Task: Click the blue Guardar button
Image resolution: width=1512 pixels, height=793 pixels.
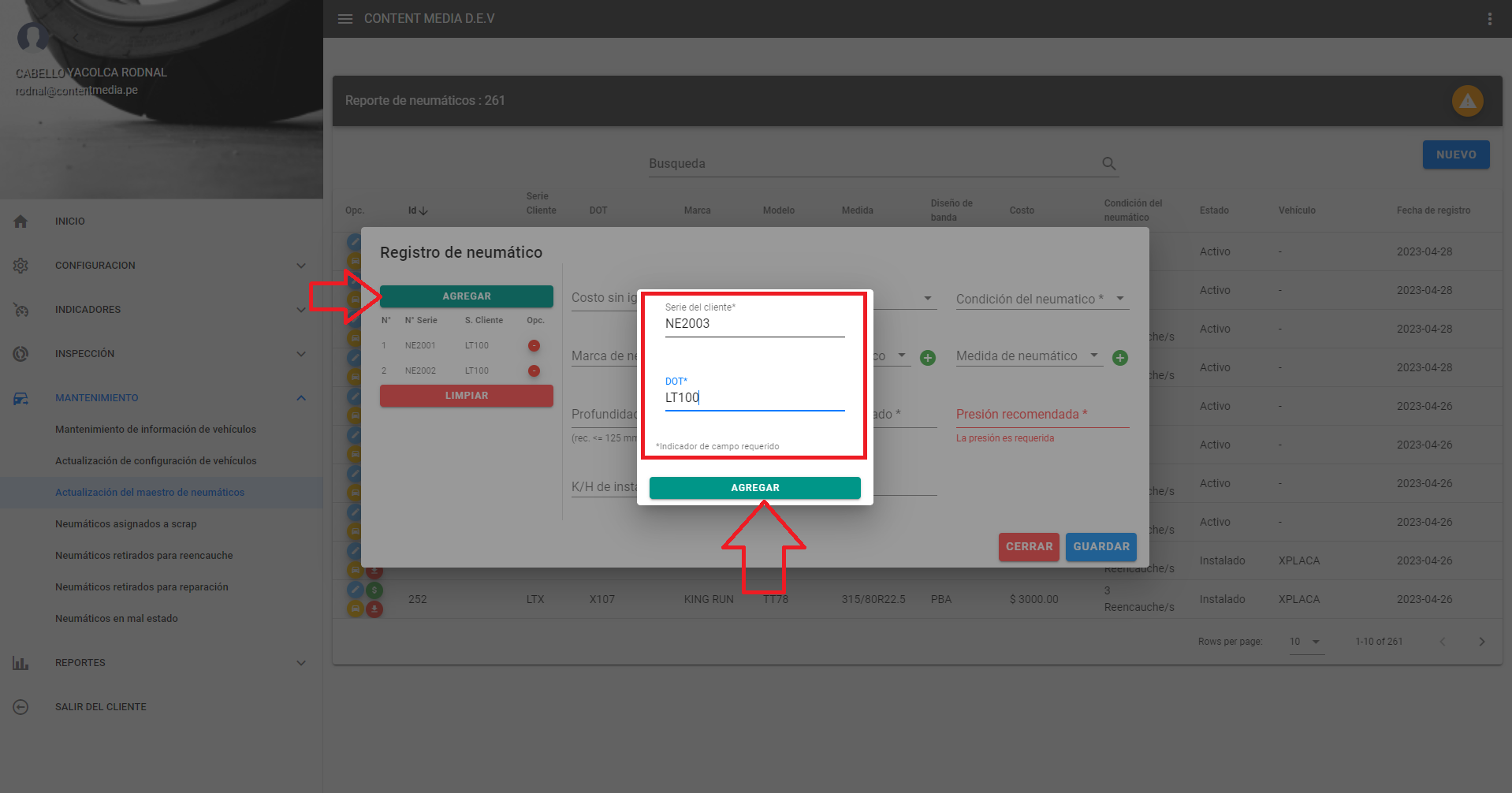Action: click(x=1100, y=547)
